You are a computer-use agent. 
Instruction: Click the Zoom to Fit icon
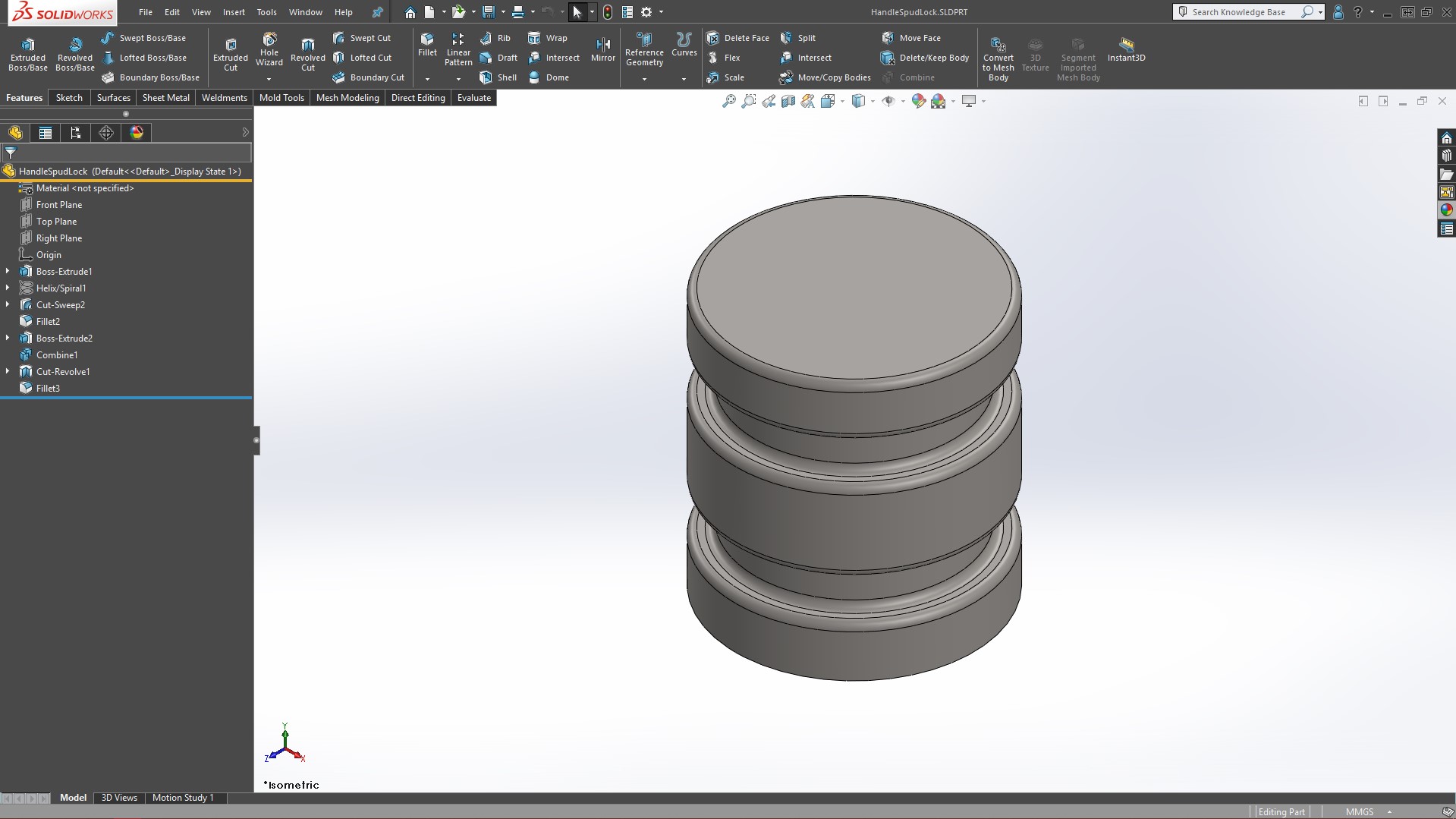[728, 101]
